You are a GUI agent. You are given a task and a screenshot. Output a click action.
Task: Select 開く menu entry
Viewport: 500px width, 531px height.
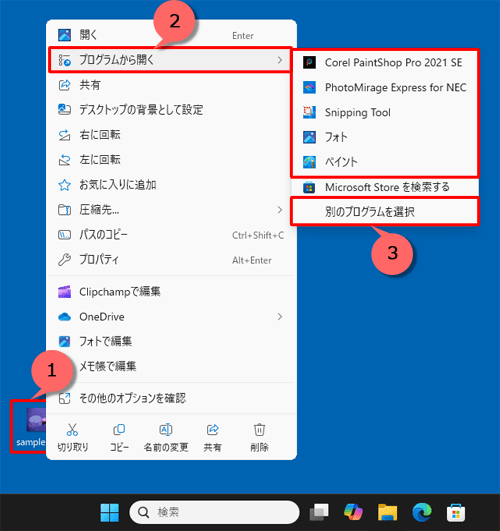(171, 35)
